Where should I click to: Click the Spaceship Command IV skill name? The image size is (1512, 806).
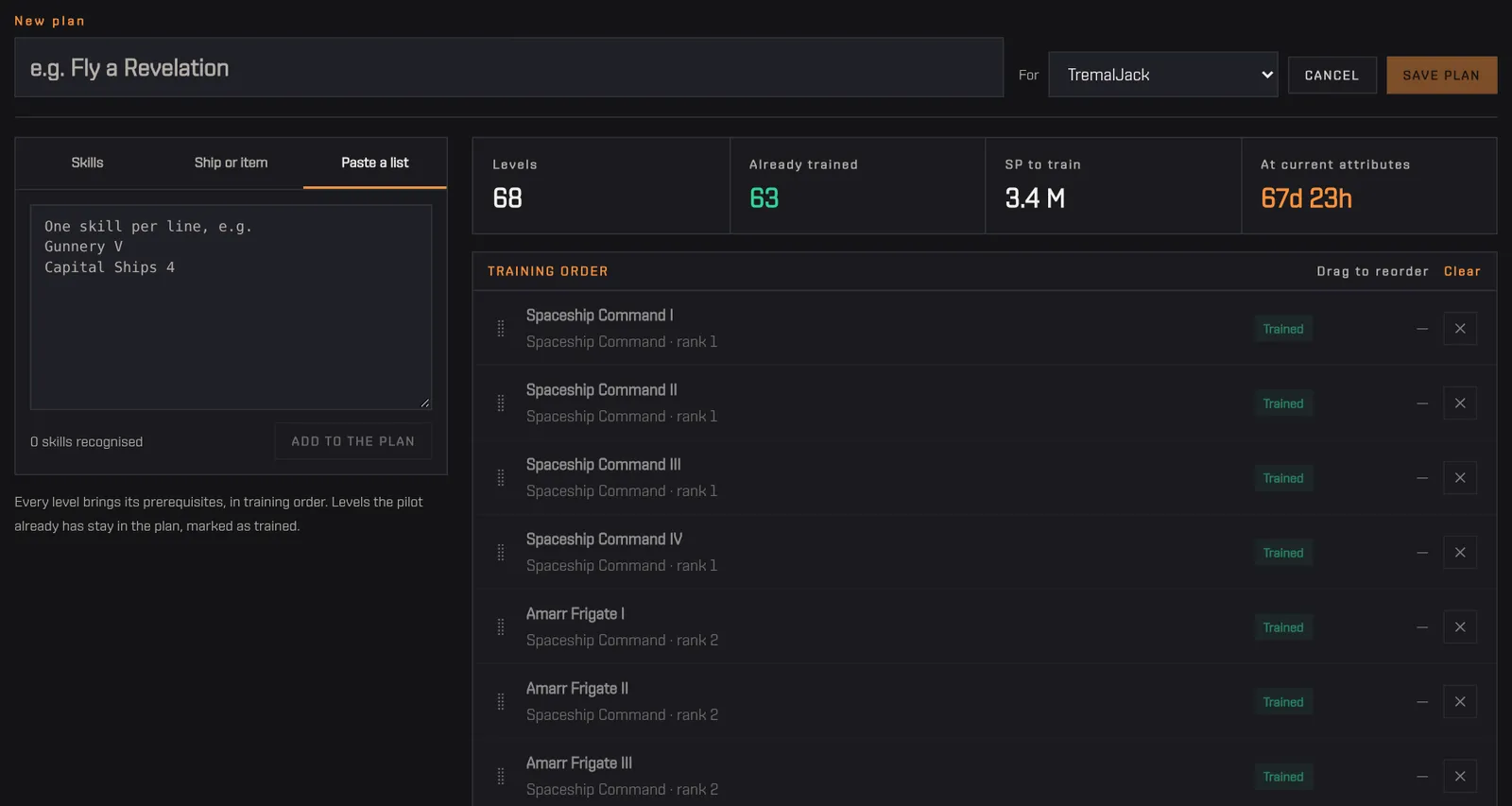click(604, 540)
